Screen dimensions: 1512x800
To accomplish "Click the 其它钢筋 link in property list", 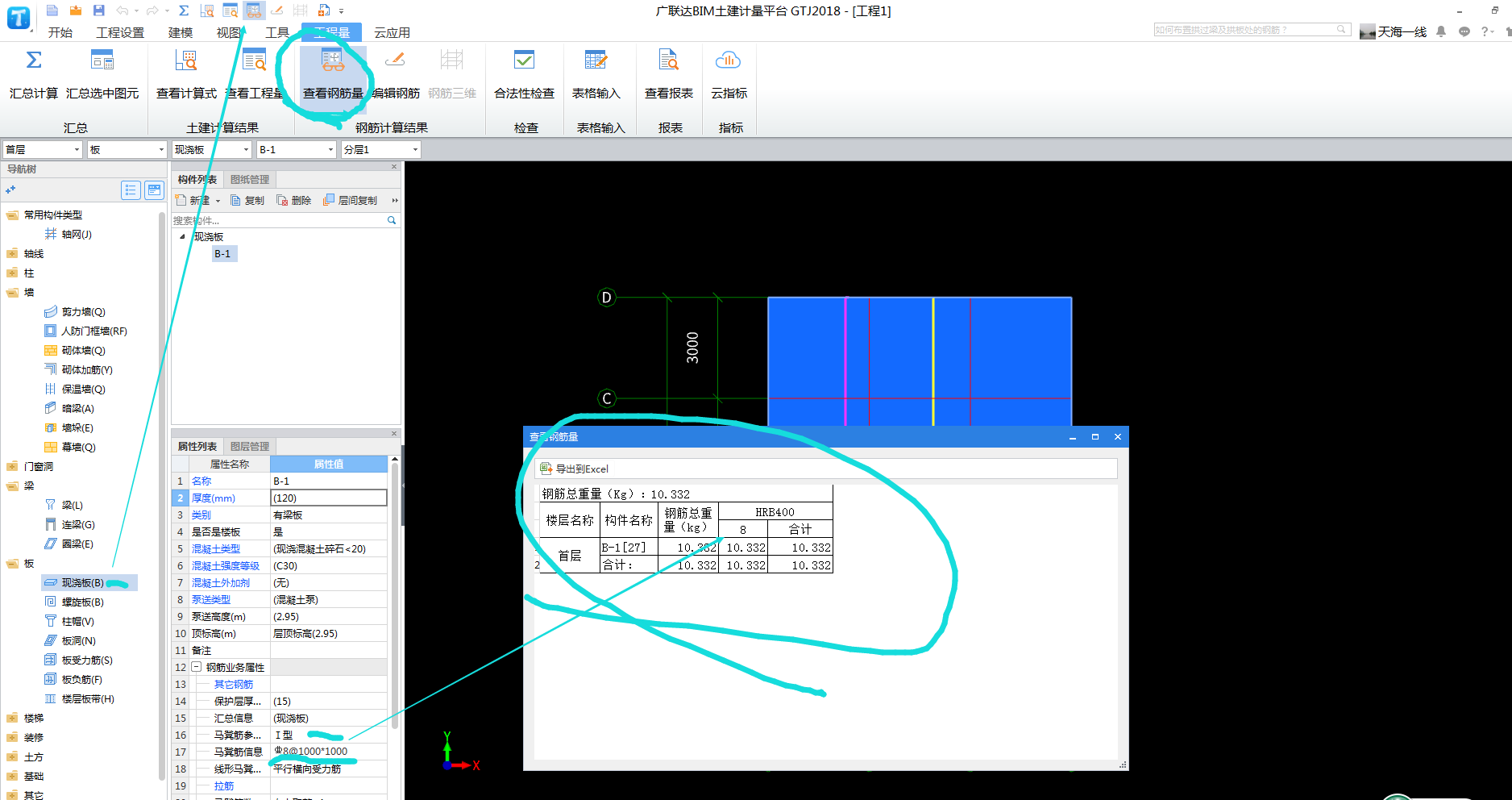I will pyautogui.click(x=234, y=685).
